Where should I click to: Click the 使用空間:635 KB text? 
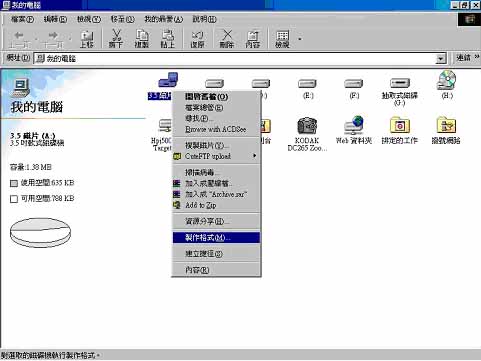coord(47,183)
